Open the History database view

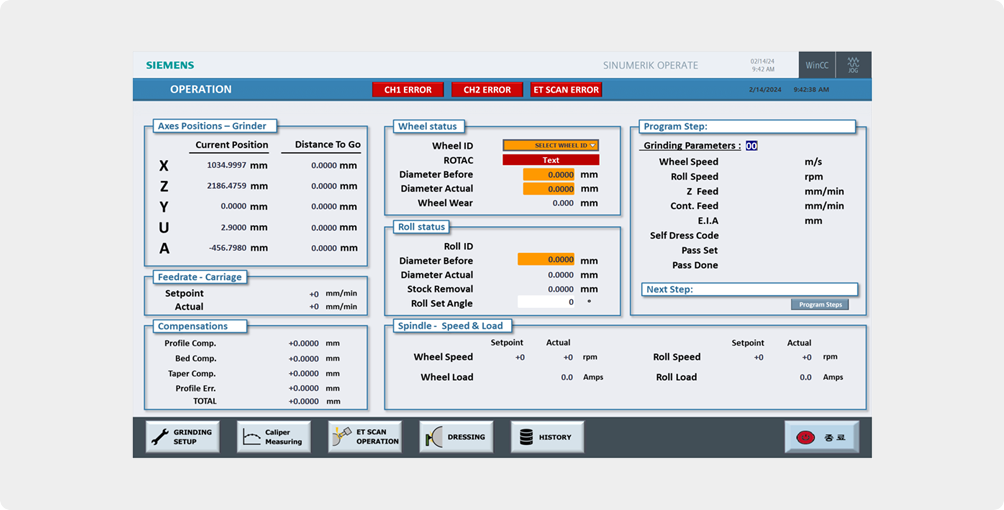547,437
